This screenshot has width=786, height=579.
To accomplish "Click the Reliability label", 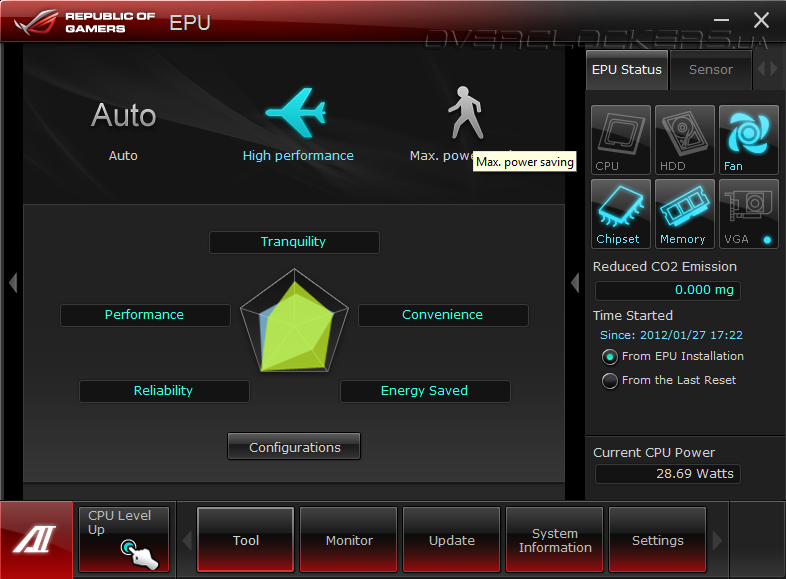I will [x=164, y=391].
